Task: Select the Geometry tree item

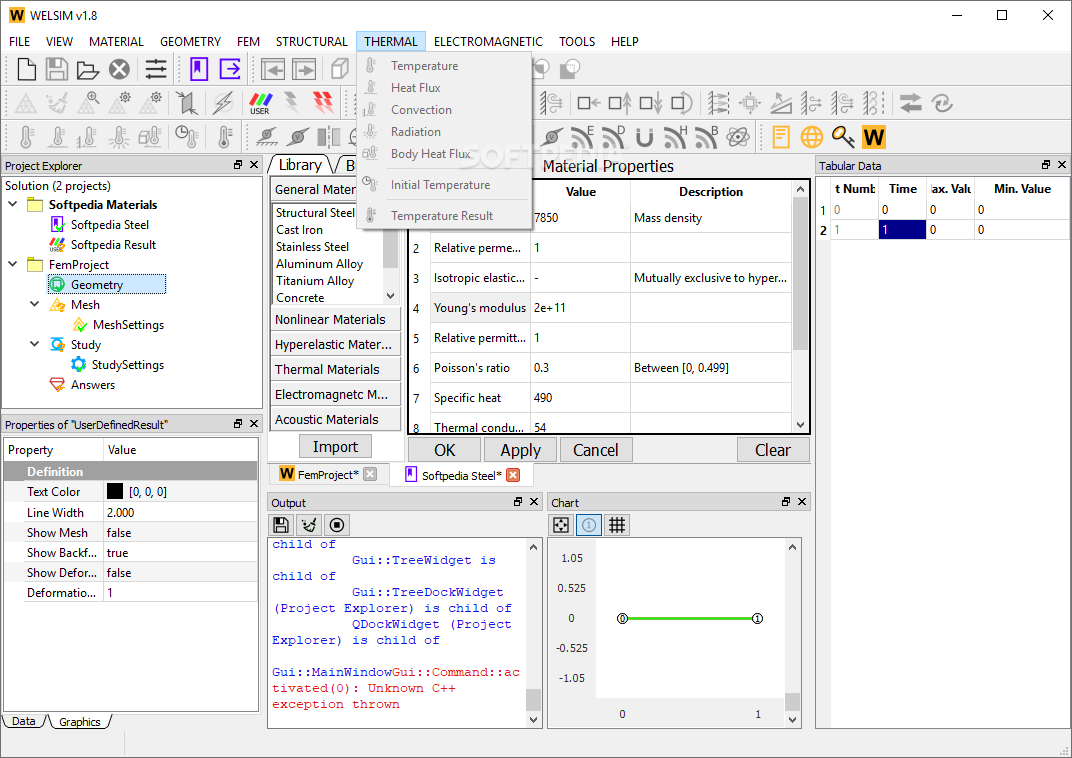Action: [x=107, y=284]
